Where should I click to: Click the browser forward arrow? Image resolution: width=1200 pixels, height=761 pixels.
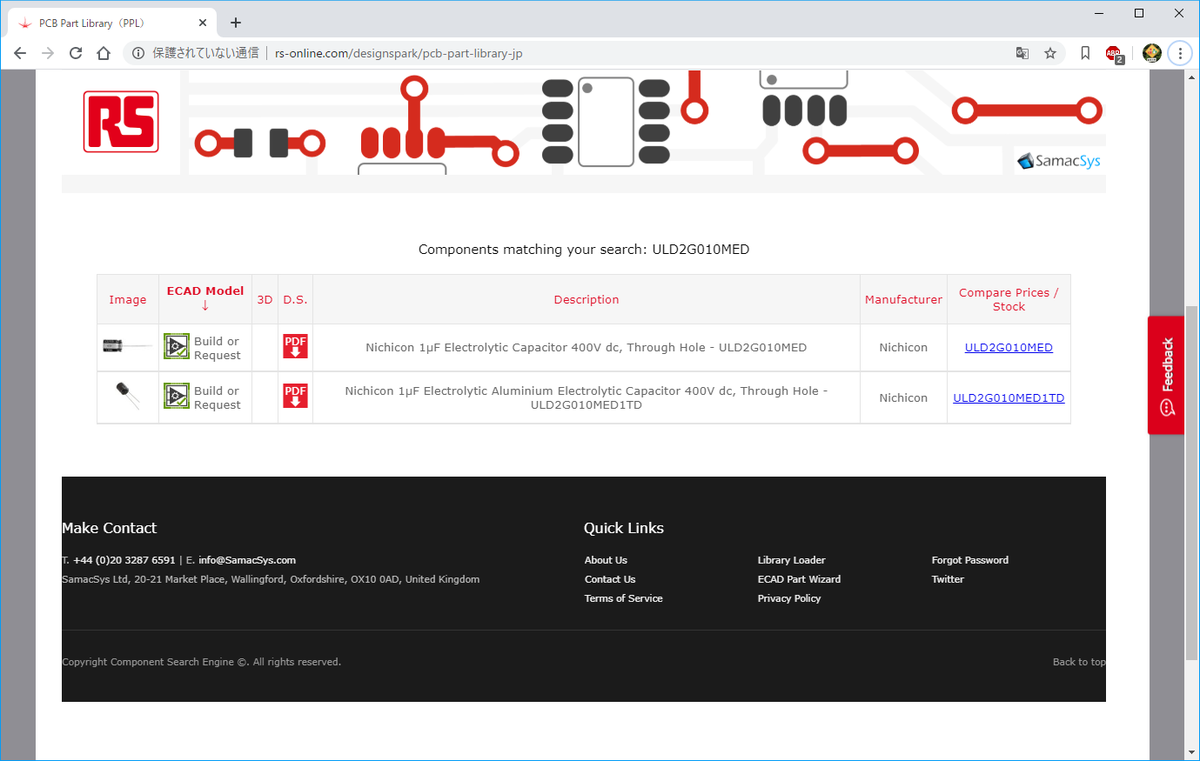click(x=47, y=53)
